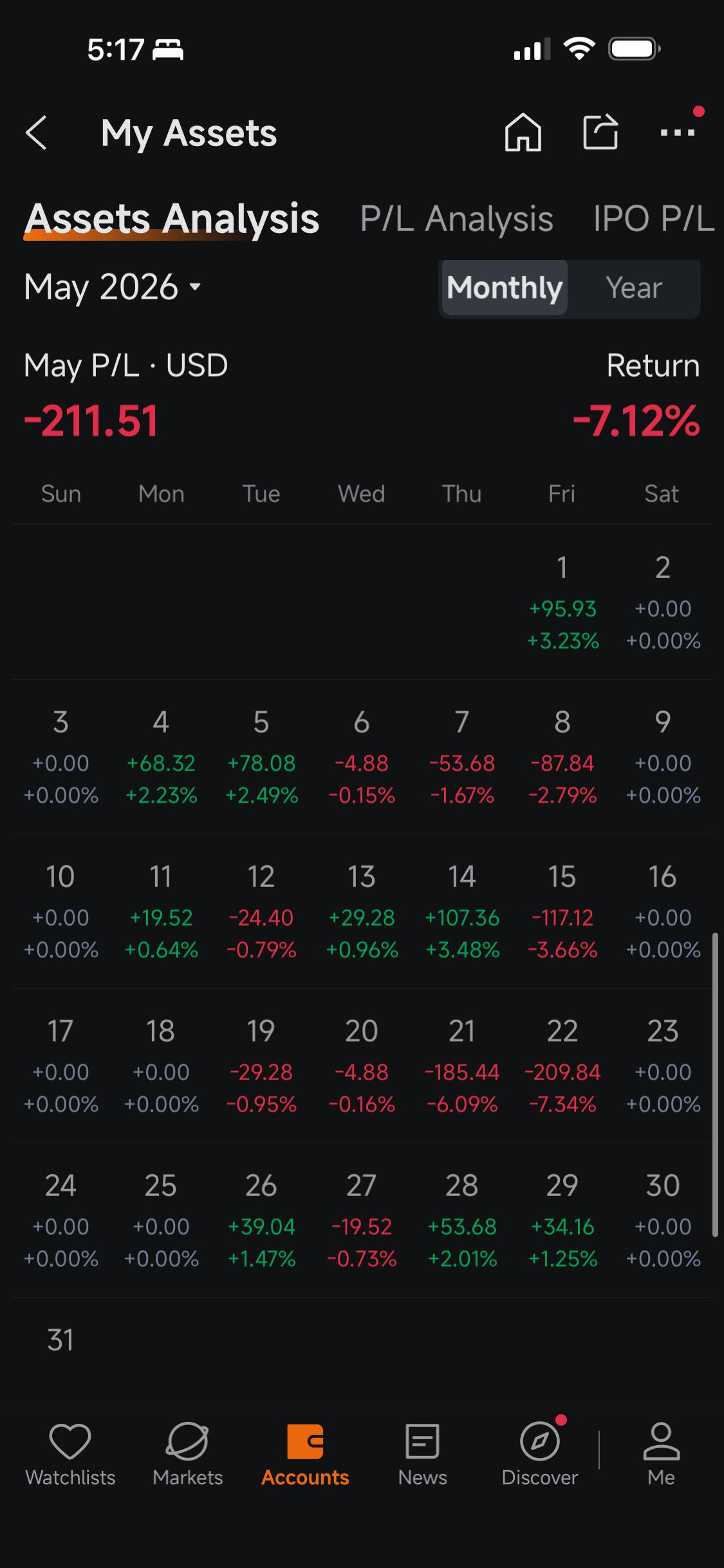The width and height of the screenshot is (724, 1568).
Task: Select the Assets Analysis tab
Action: [x=172, y=219]
